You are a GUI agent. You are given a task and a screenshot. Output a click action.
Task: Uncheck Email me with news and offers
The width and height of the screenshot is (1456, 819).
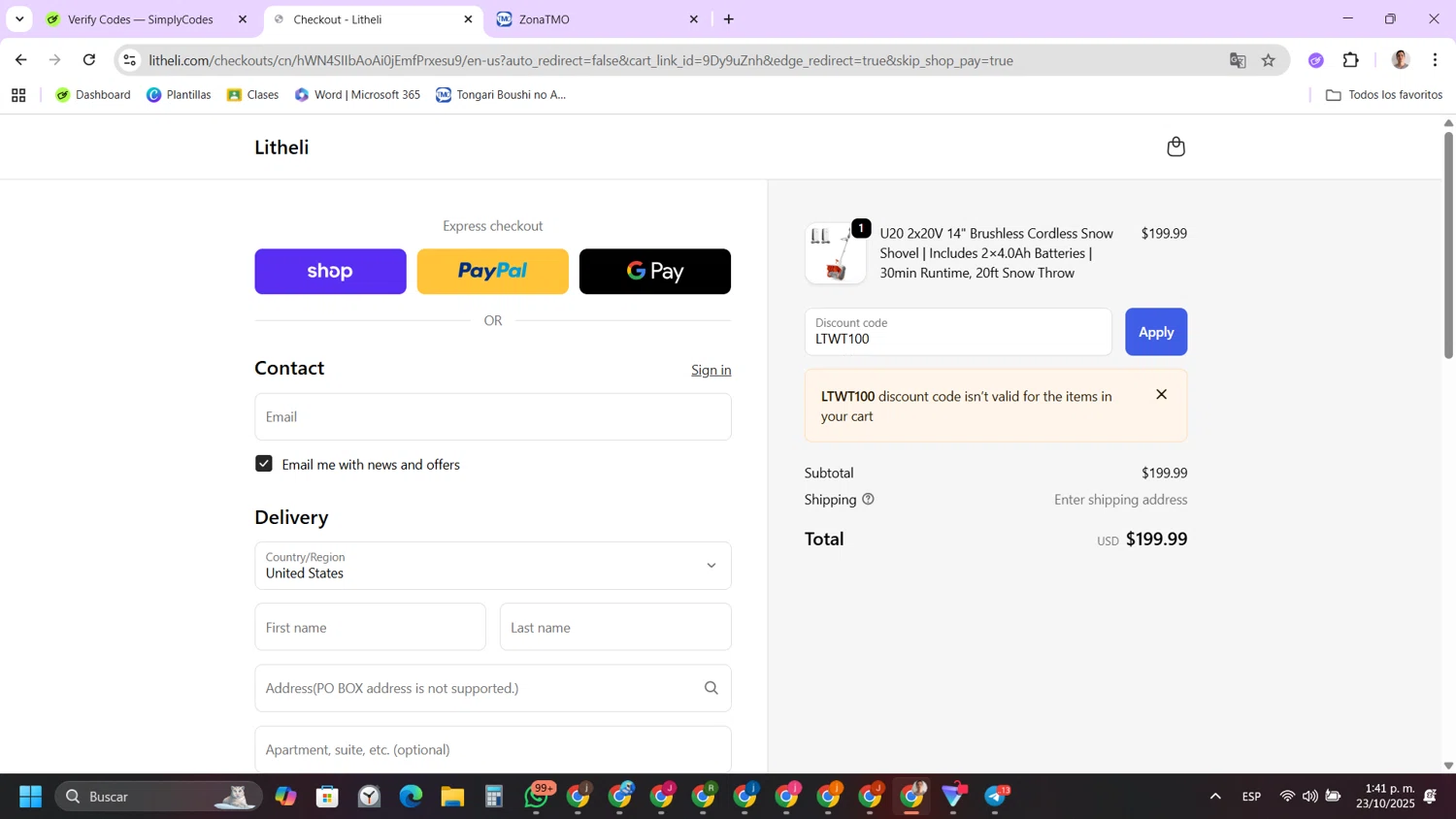[x=264, y=464]
